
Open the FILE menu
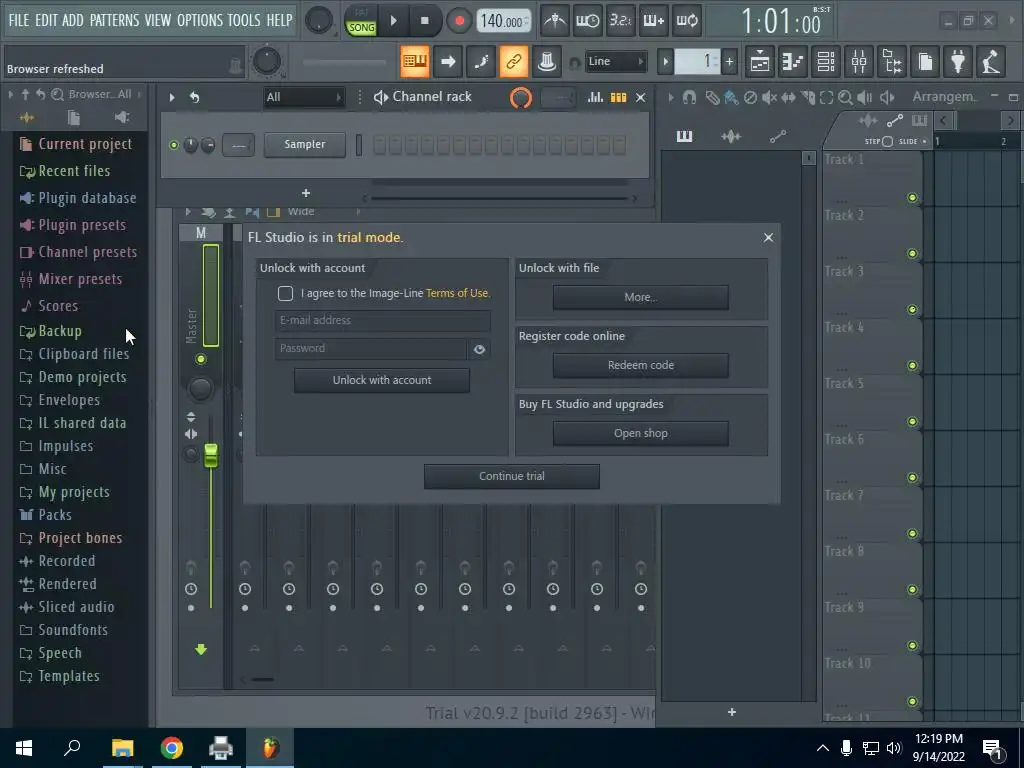(19, 20)
